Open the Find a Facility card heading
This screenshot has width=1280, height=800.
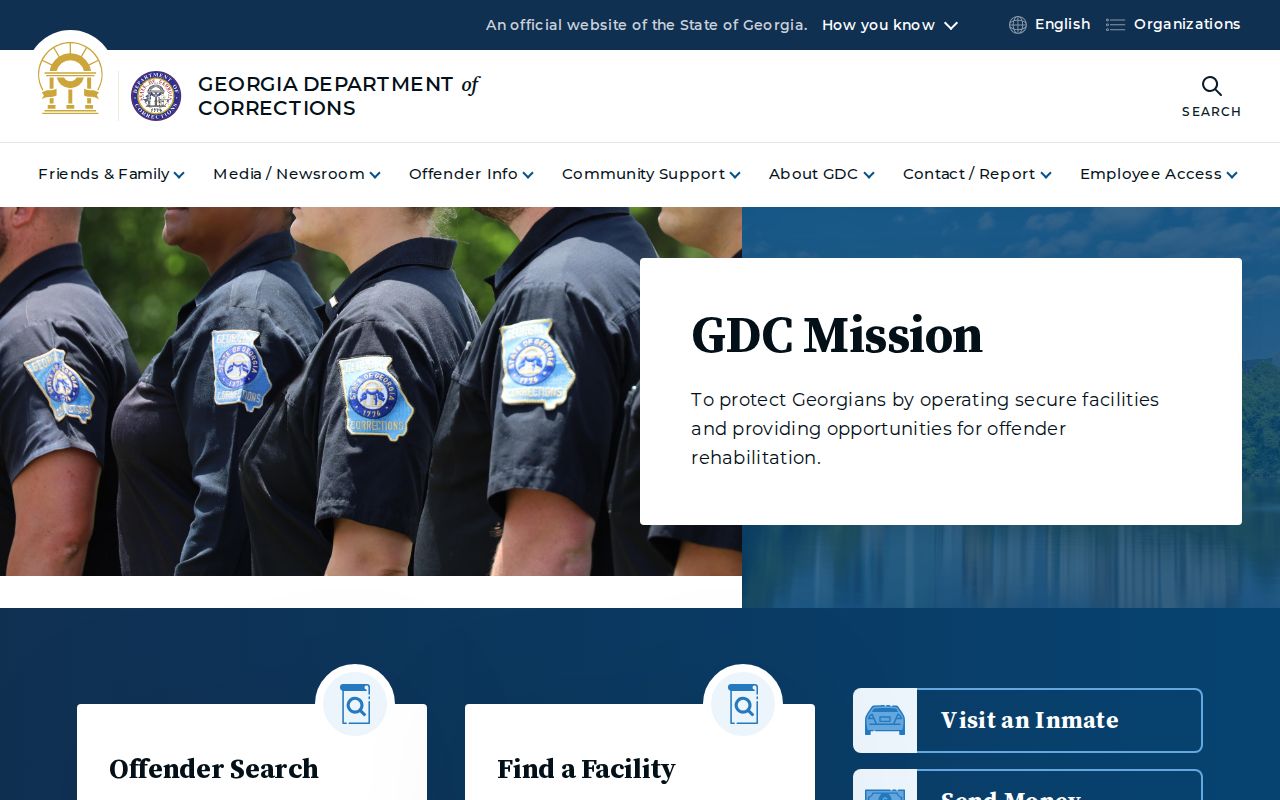click(586, 769)
